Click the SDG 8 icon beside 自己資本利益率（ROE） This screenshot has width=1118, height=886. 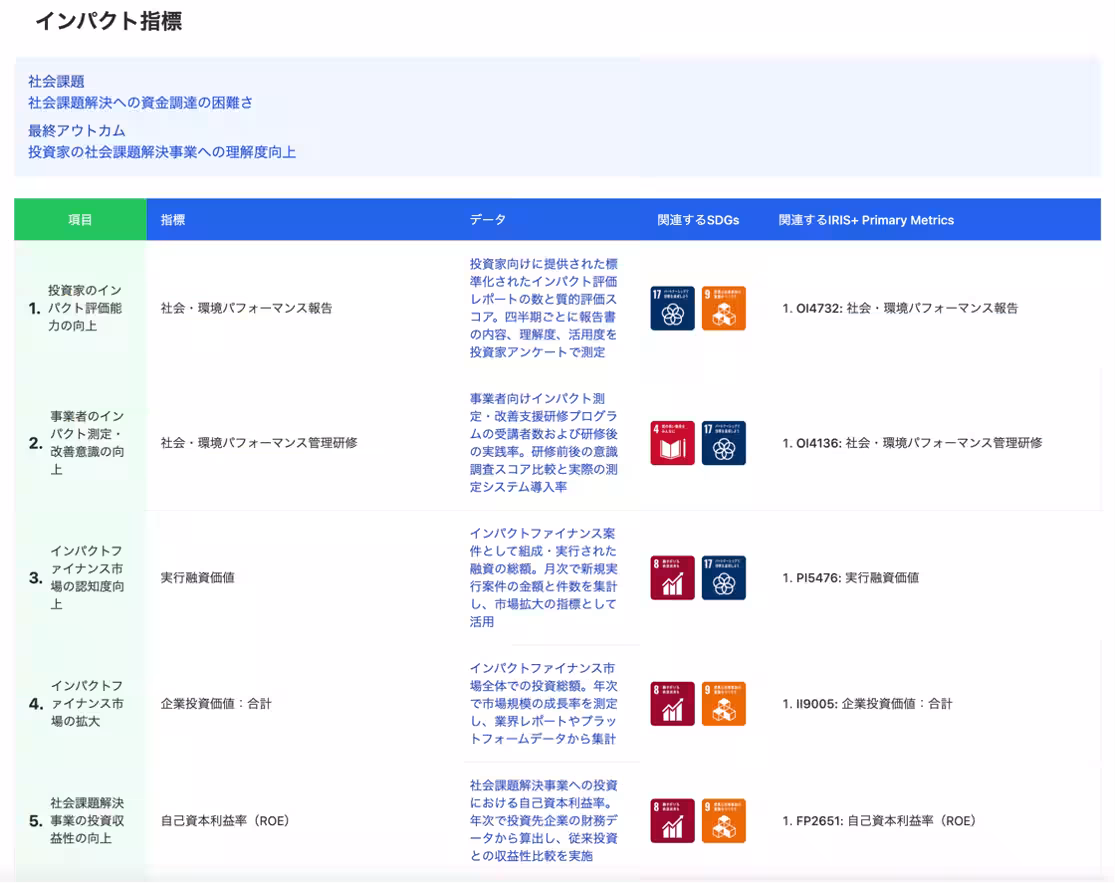point(672,820)
